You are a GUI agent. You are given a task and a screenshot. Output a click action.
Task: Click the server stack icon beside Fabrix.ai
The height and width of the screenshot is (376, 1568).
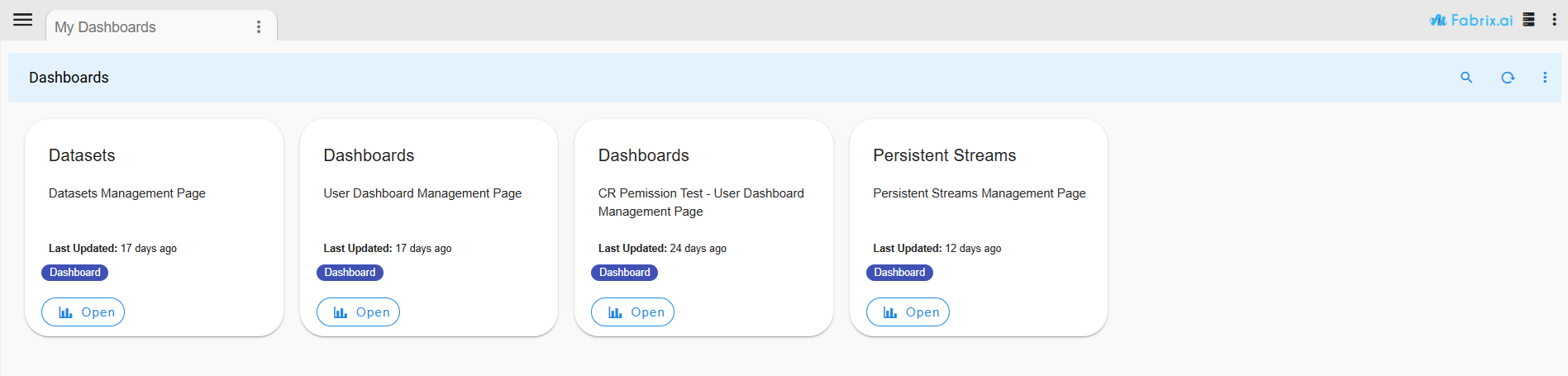1529,20
